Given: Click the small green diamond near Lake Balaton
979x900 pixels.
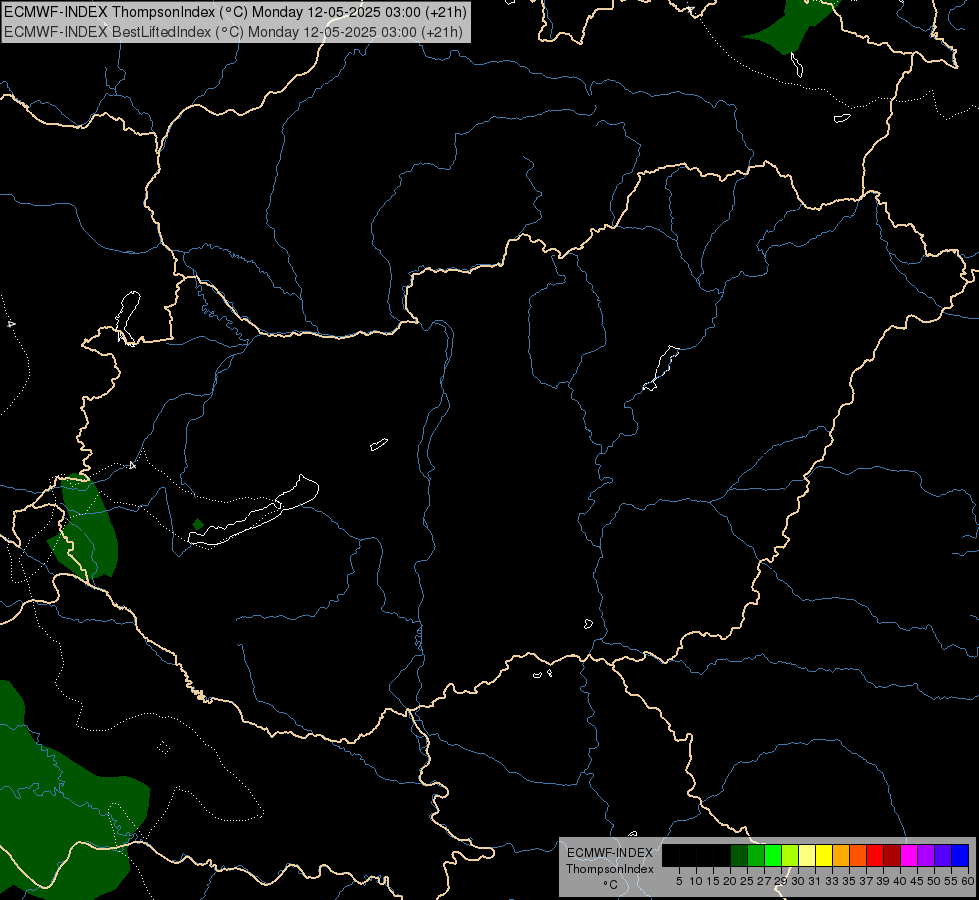Looking at the screenshot, I should 198,524.
